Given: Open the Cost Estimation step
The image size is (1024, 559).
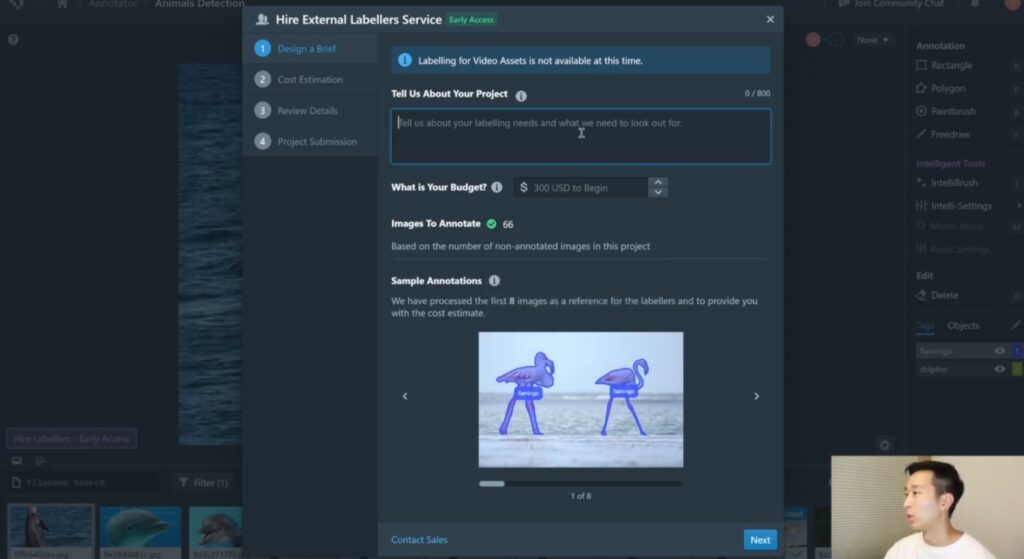Looking at the screenshot, I should 310,80.
